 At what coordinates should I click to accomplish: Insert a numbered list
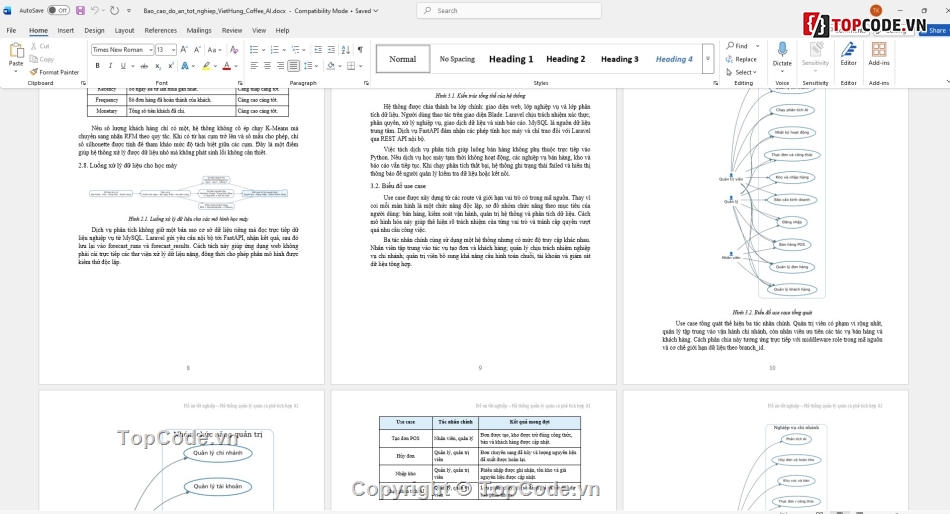tap(274, 50)
